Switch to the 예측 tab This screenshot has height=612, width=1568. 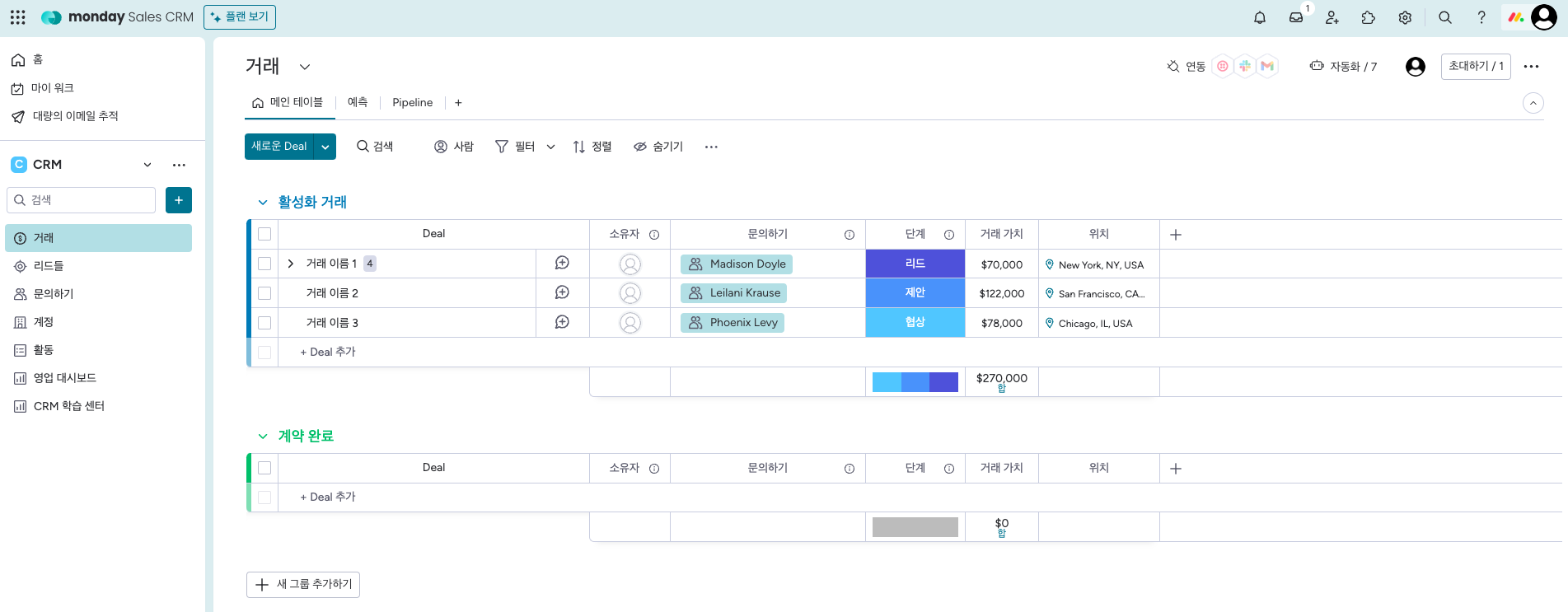point(358,102)
